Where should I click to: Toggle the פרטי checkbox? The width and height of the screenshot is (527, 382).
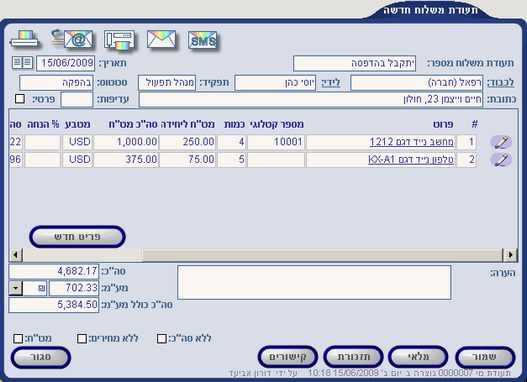coord(20,99)
